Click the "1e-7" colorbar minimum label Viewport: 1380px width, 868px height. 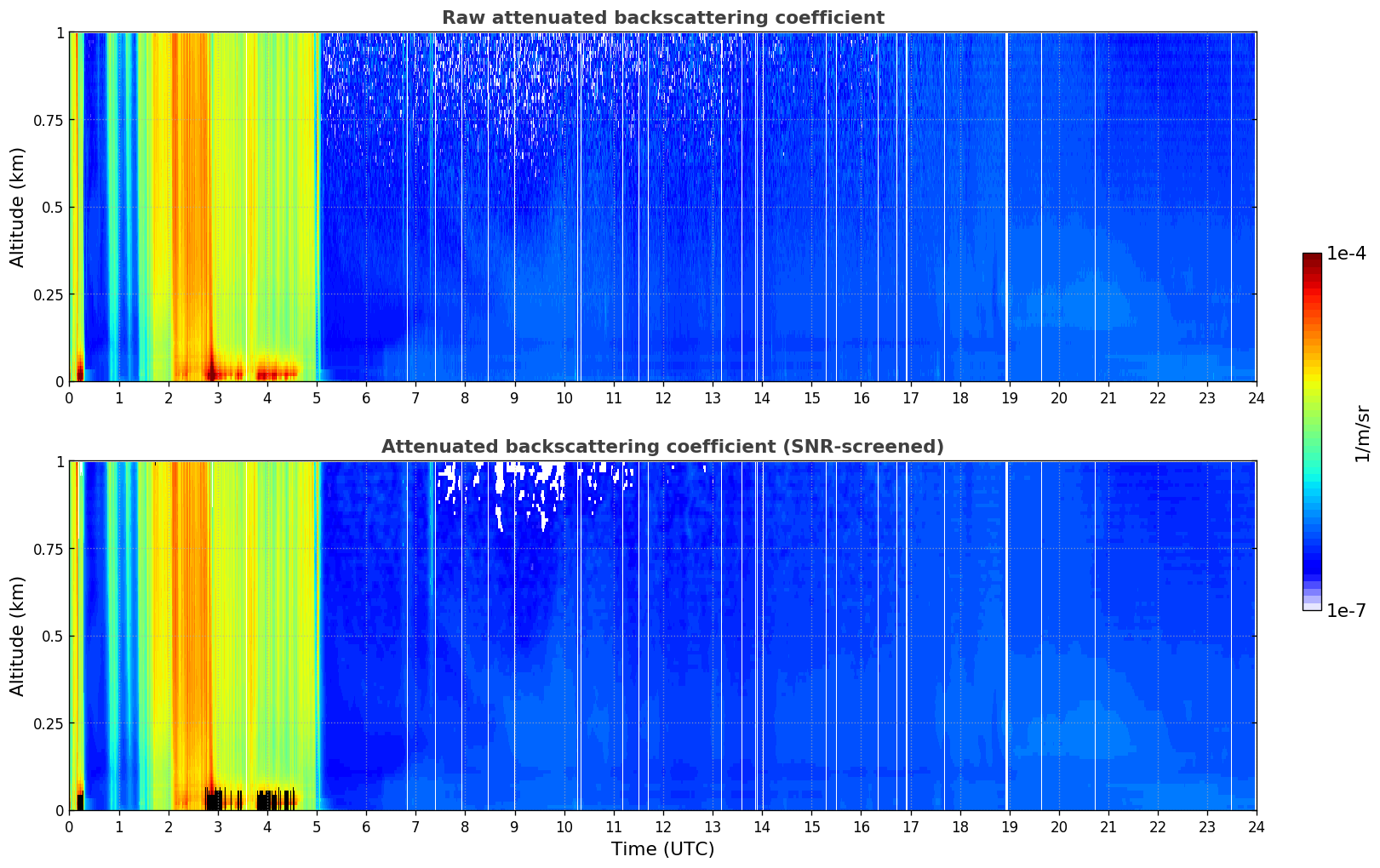[x=1347, y=611]
